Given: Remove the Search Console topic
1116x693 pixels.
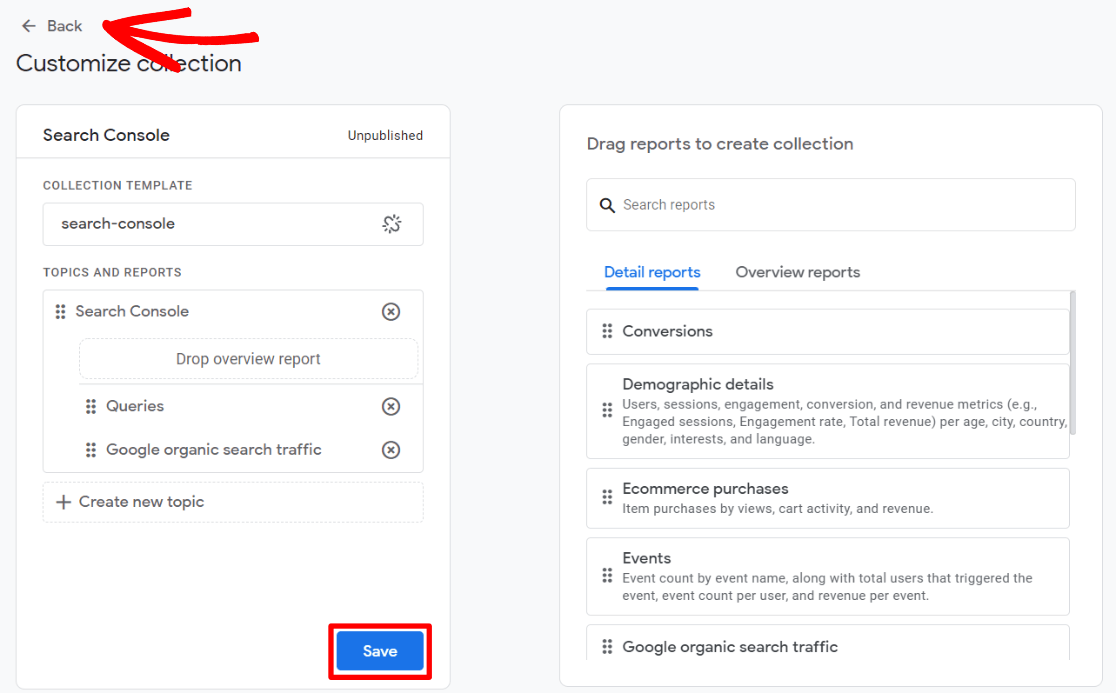Looking at the screenshot, I should (x=391, y=311).
